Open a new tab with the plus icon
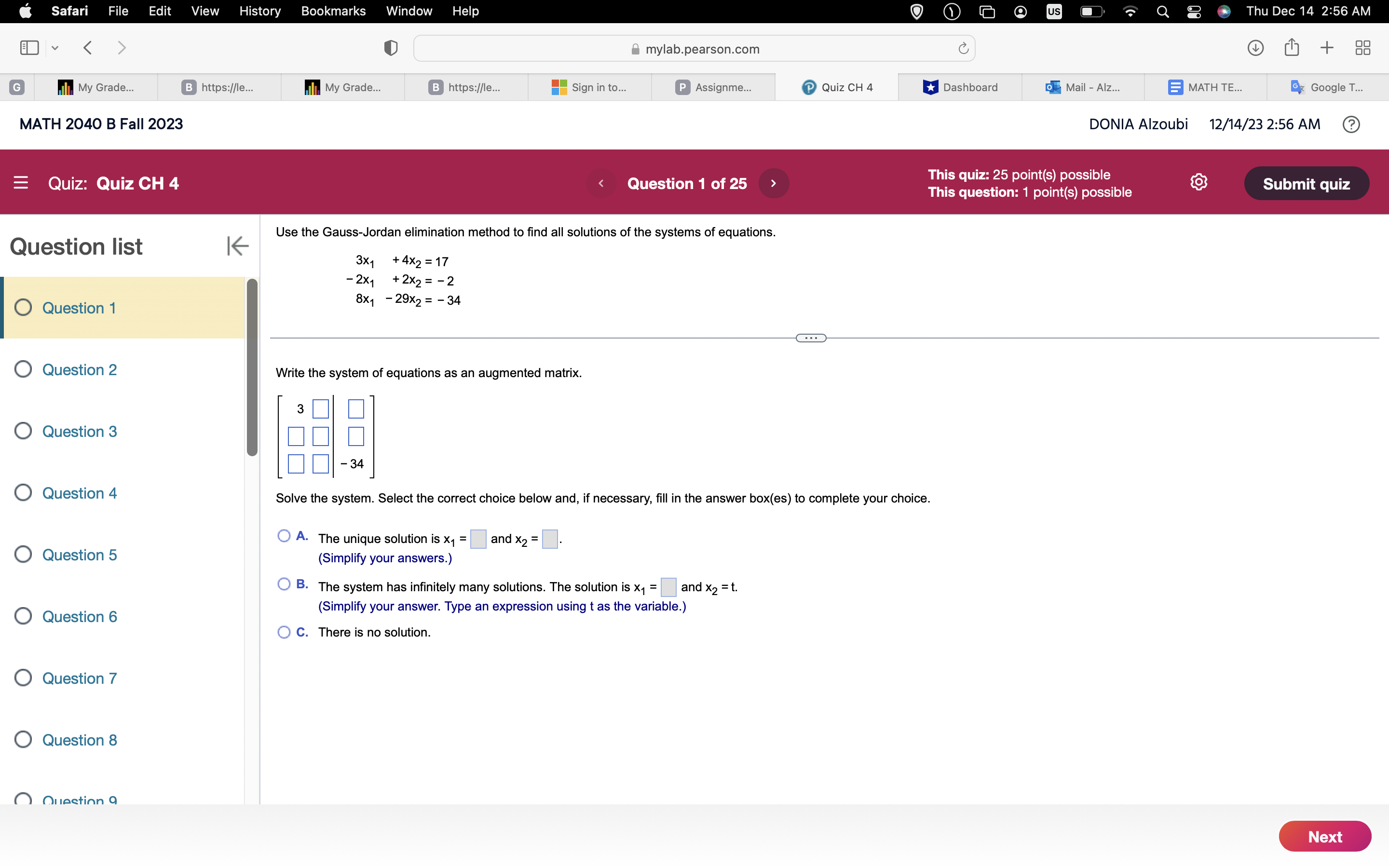Image resolution: width=1389 pixels, height=868 pixels. coord(1327,48)
